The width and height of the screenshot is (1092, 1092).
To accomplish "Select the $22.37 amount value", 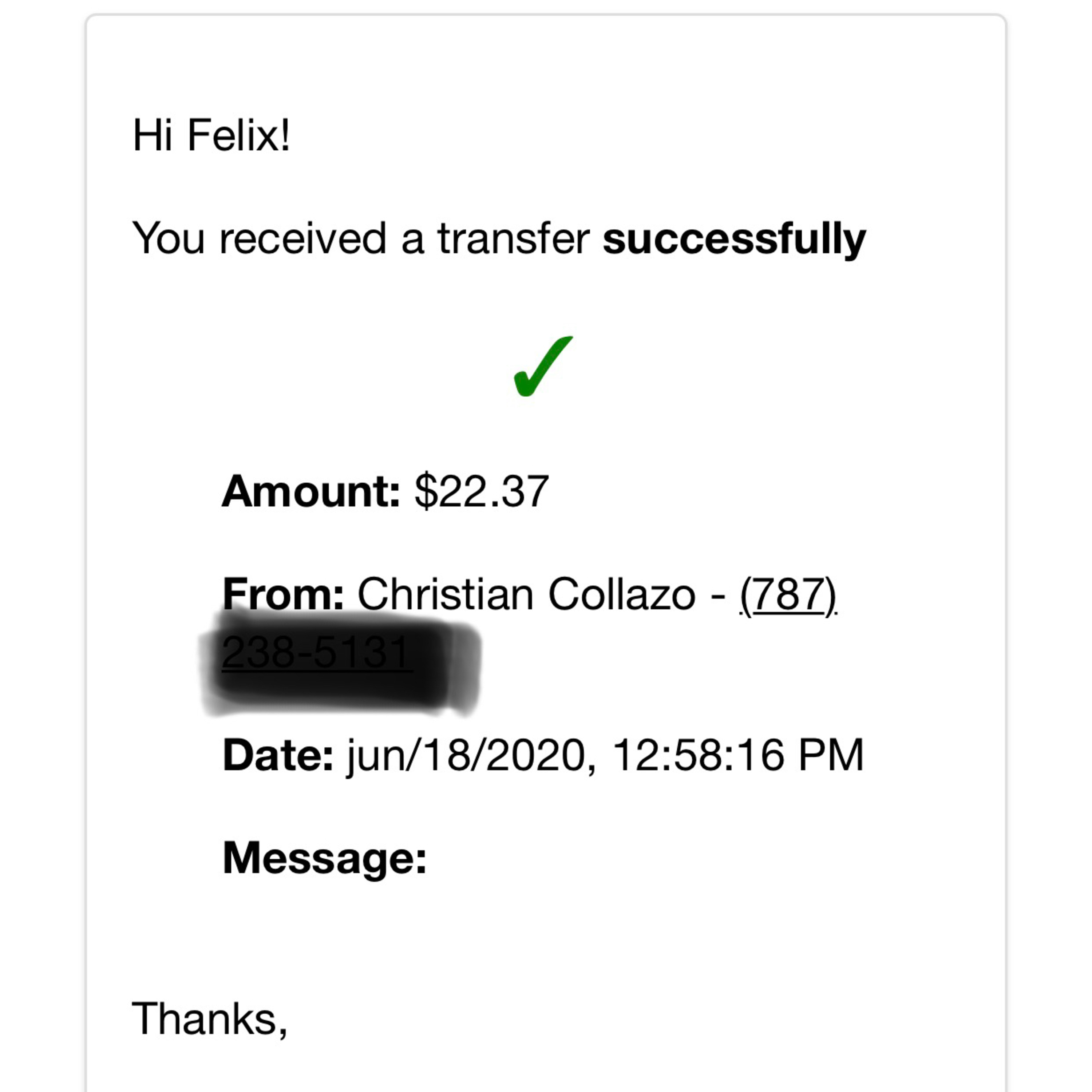I will click(x=482, y=492).
